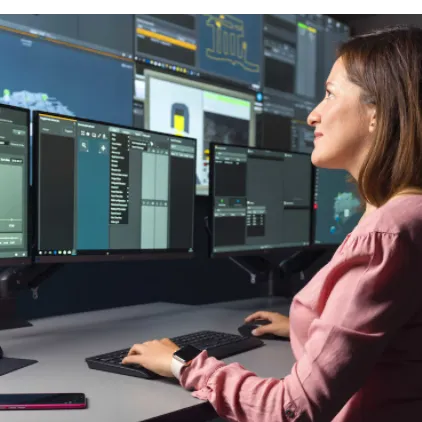Select the highlighted first tab on center monitor
Image resolution: width=422 pixels, height=422 pixels.
[114, 130]
